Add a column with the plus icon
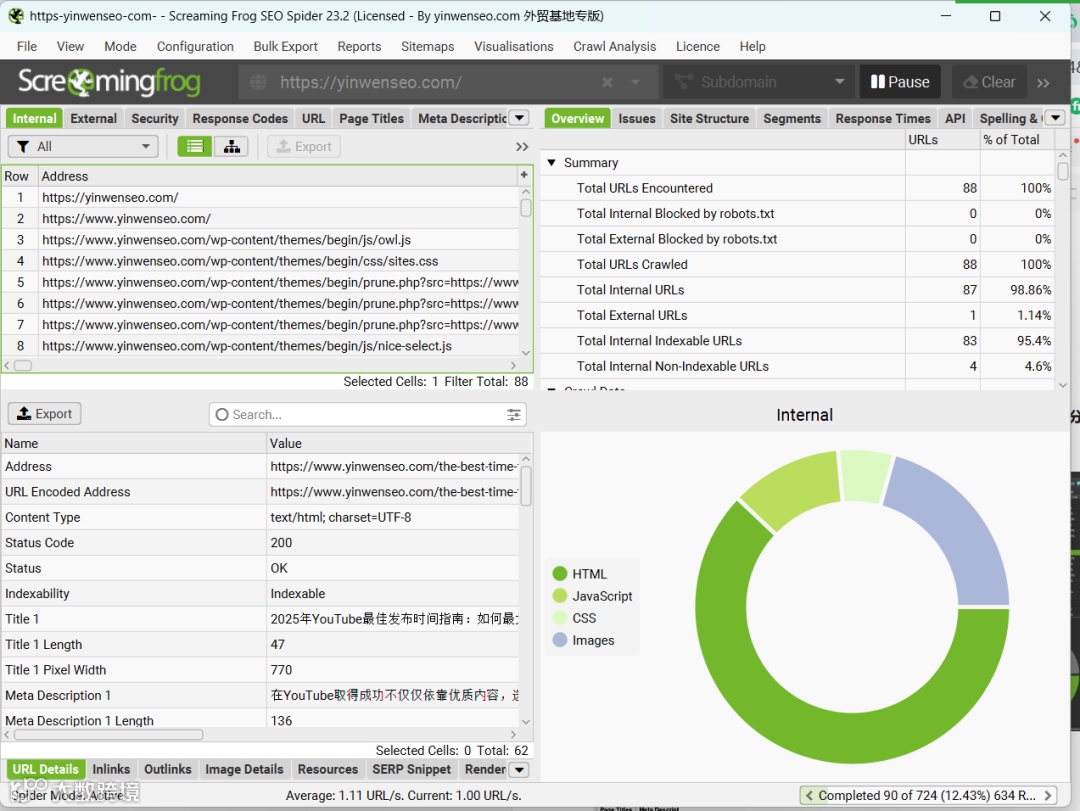1080x811 pixels. coord(524,175)
